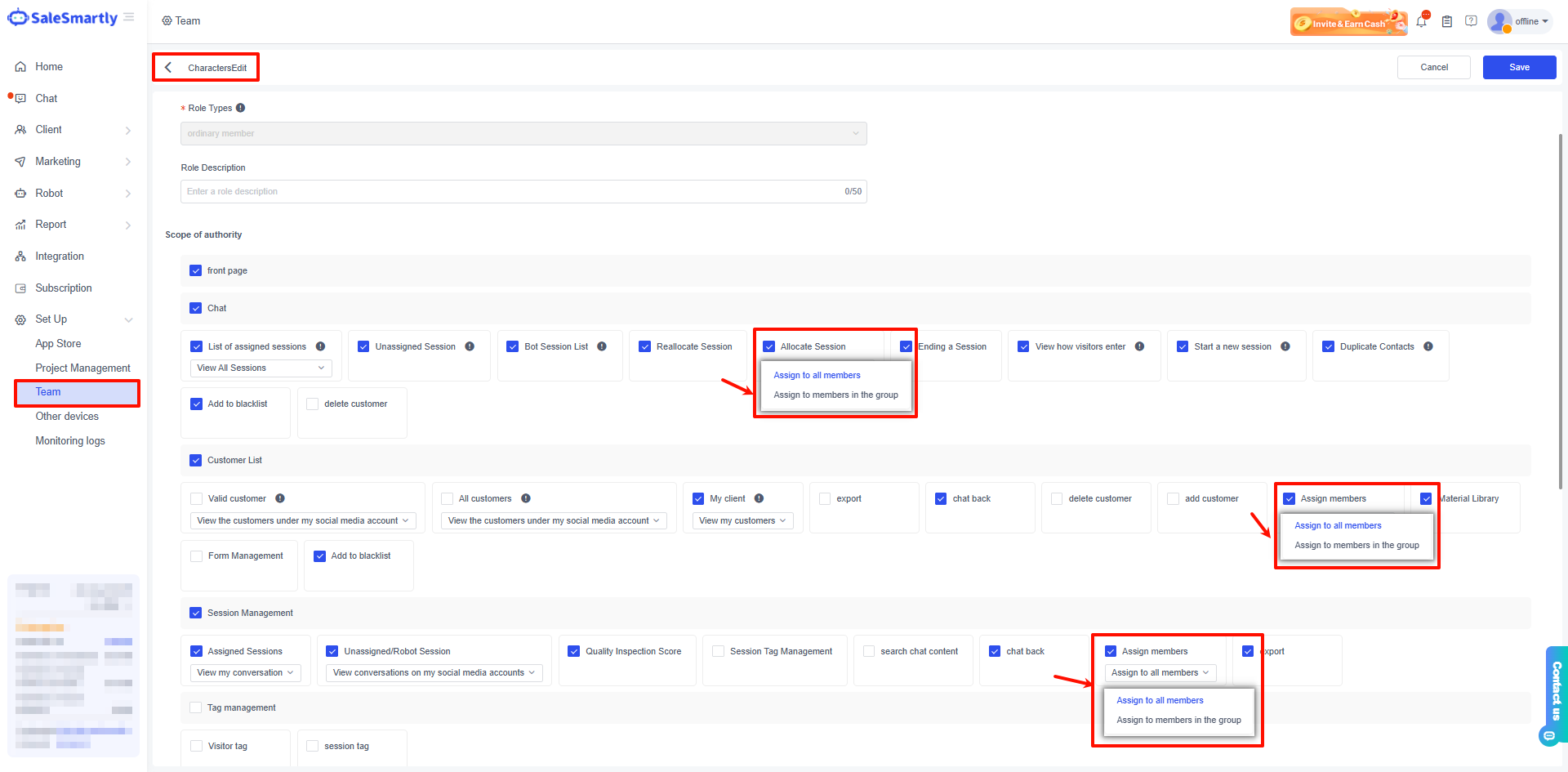This screenshot has height=772, width=1568.
Task: Click the Invite & Earn Cash banner
Action: (x=1348, y=22)
